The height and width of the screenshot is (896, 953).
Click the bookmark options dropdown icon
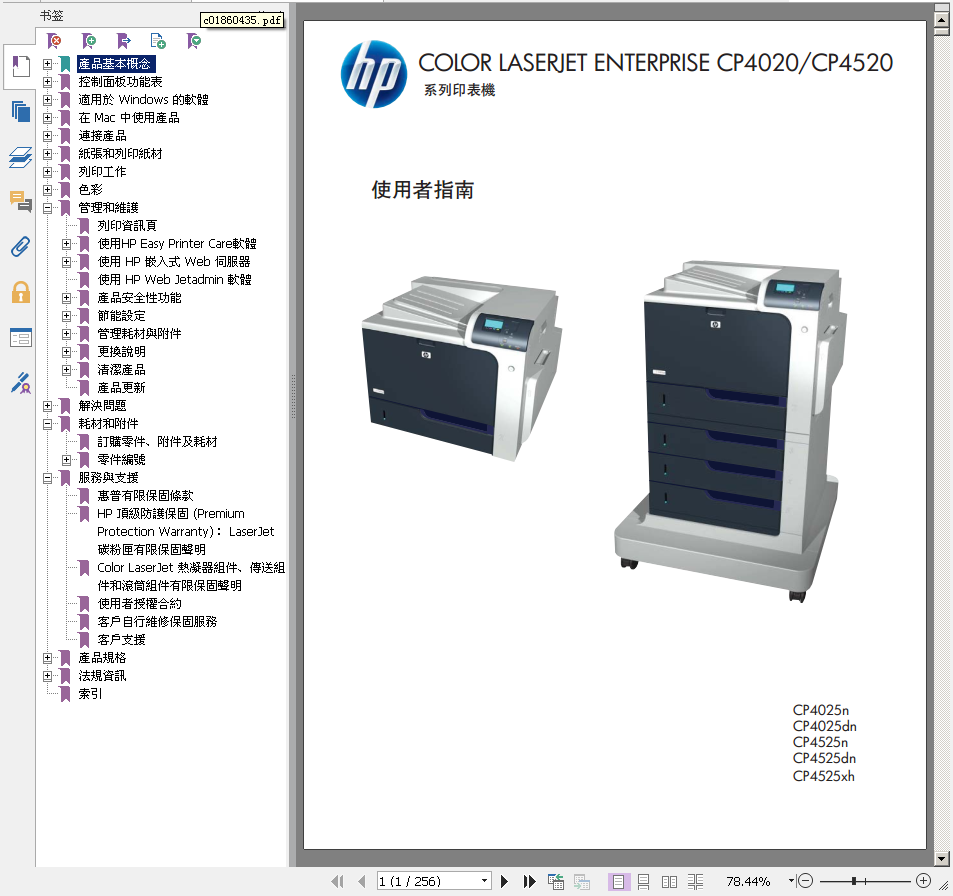click(x=194, y=41)
